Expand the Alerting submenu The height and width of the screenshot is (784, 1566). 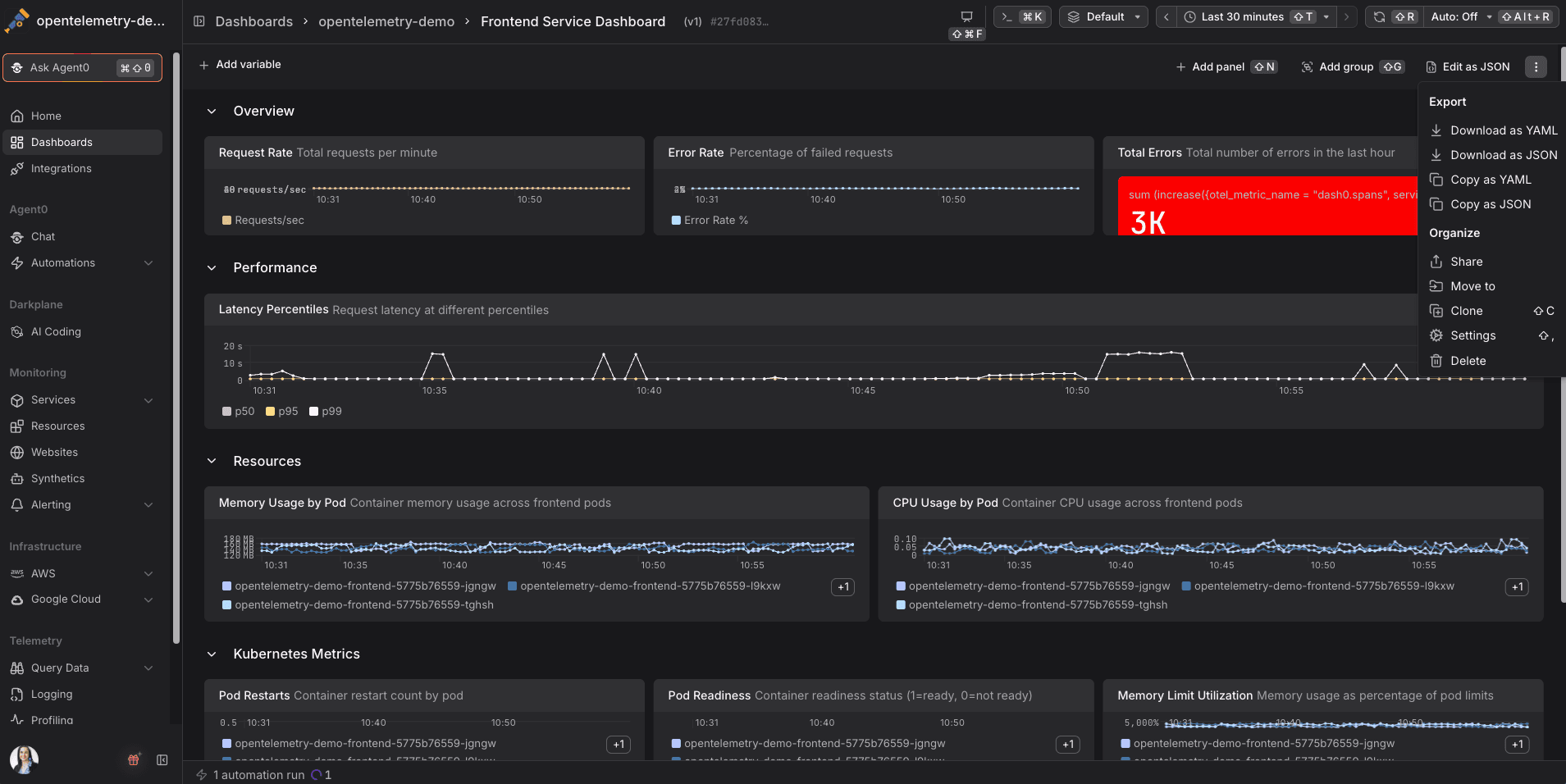[148, 504]
